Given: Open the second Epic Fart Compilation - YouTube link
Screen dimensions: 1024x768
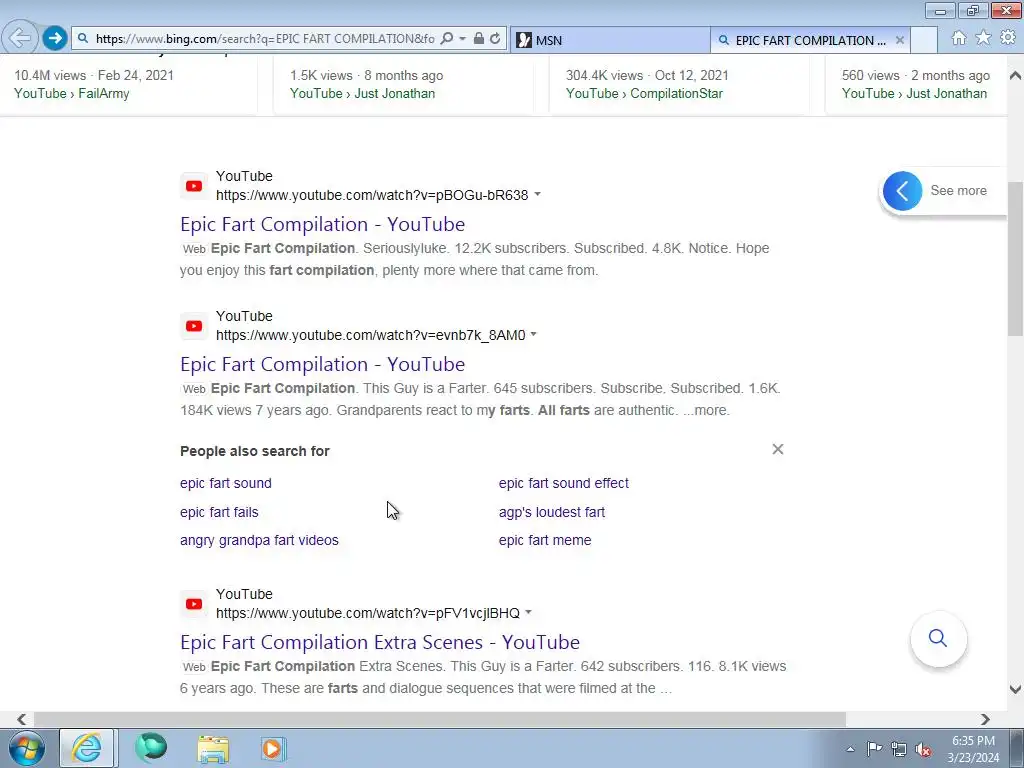Looking at the screenshot, I should coord(323,364).
